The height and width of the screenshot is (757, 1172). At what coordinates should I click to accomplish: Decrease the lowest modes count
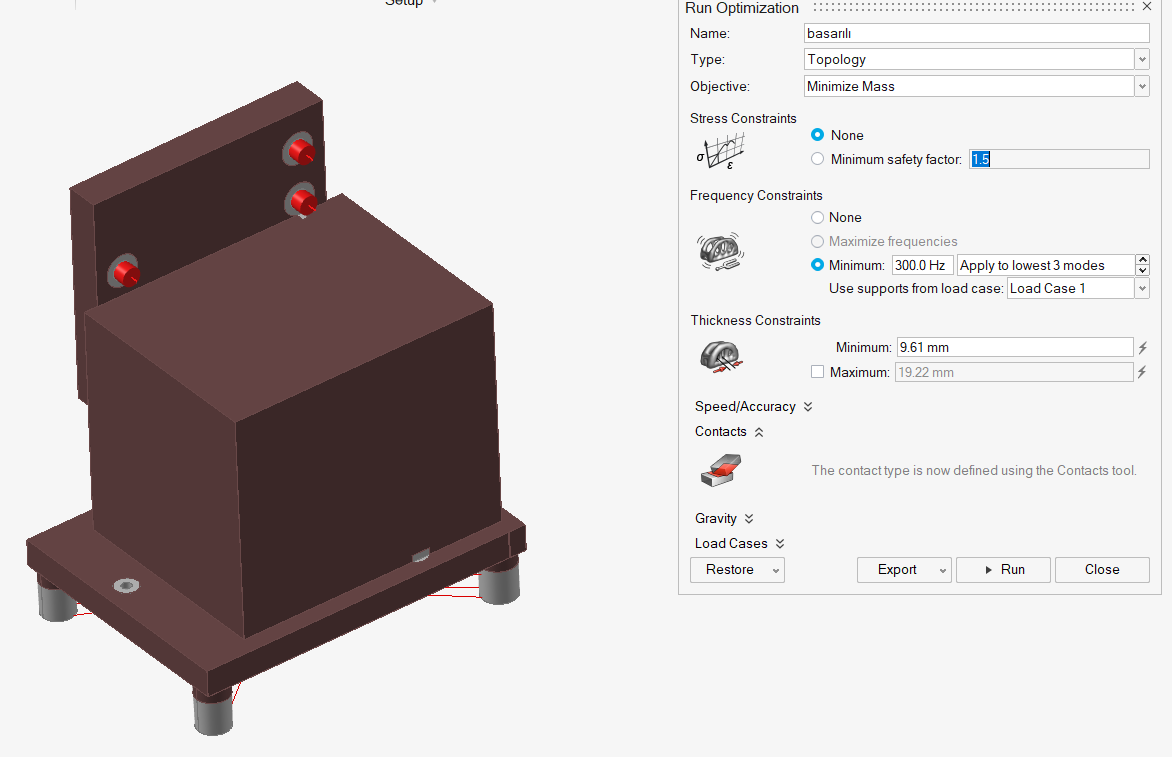click(x=1142, y=271)
